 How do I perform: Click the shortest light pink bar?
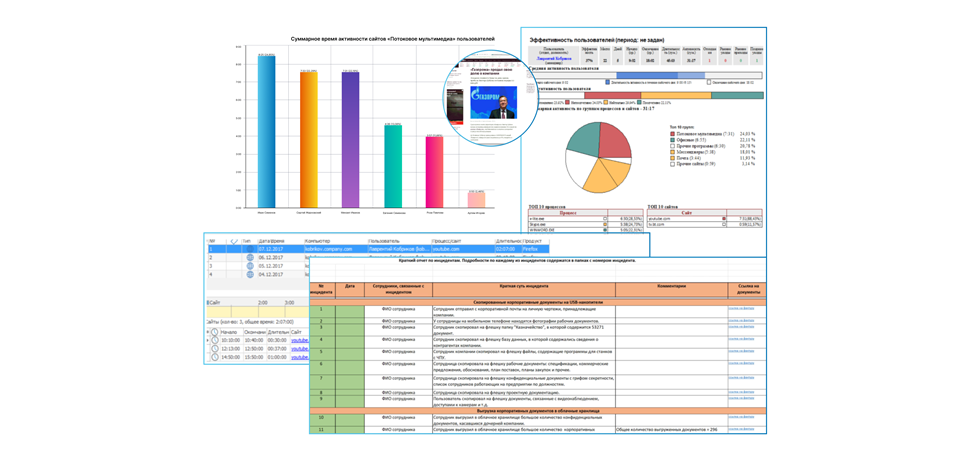476,199
